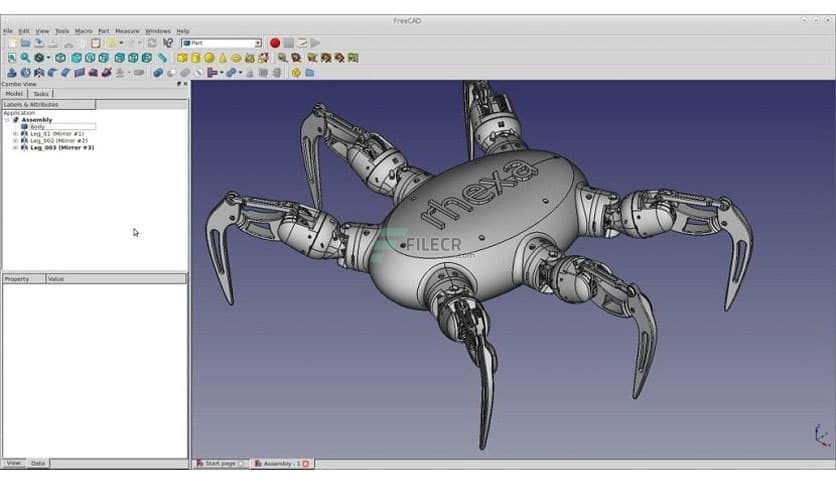Click the Stop macro recording square
Viewport: 836px width, 484px height.
click(x=288, y=43)
